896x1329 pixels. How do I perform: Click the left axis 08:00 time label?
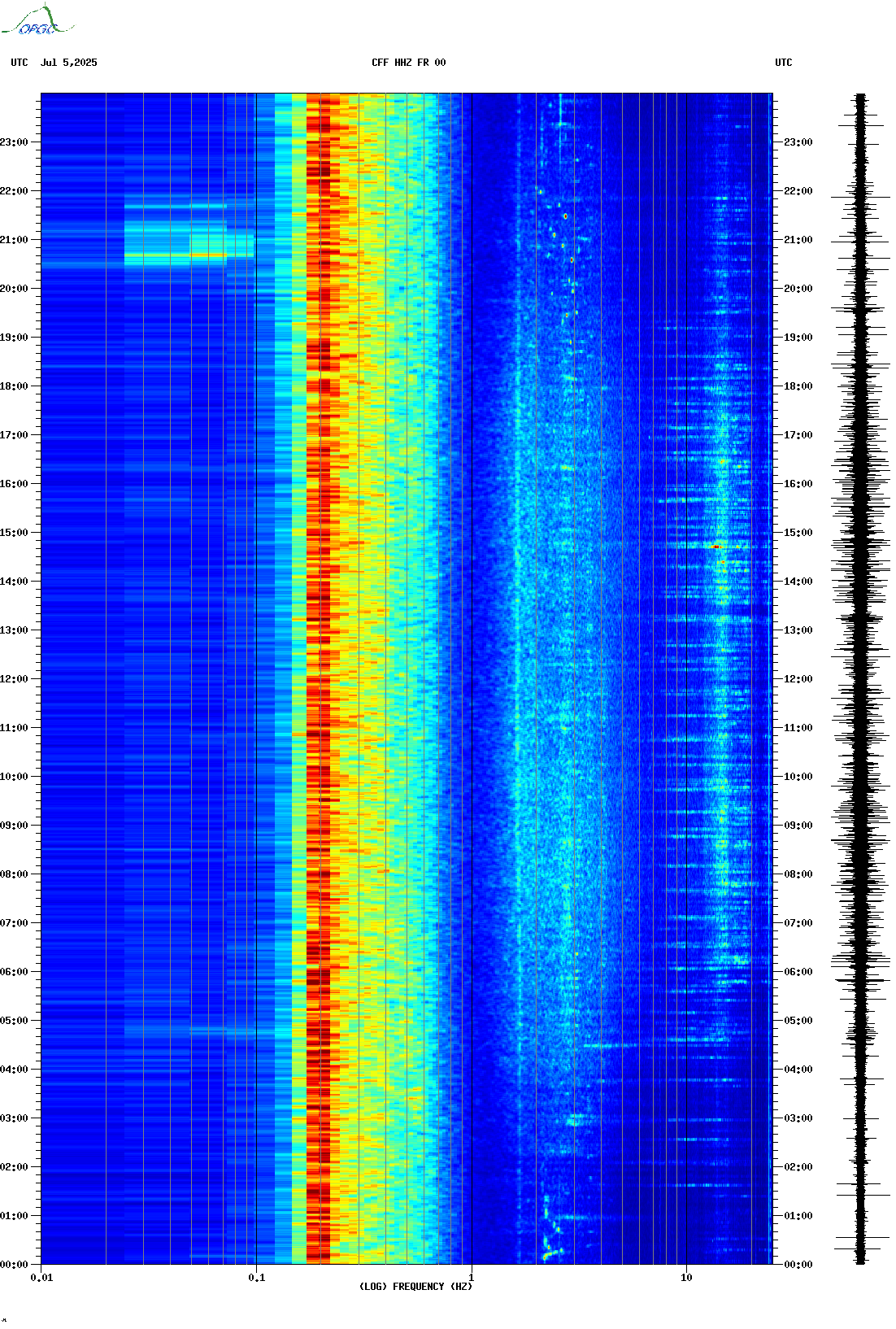14,874
